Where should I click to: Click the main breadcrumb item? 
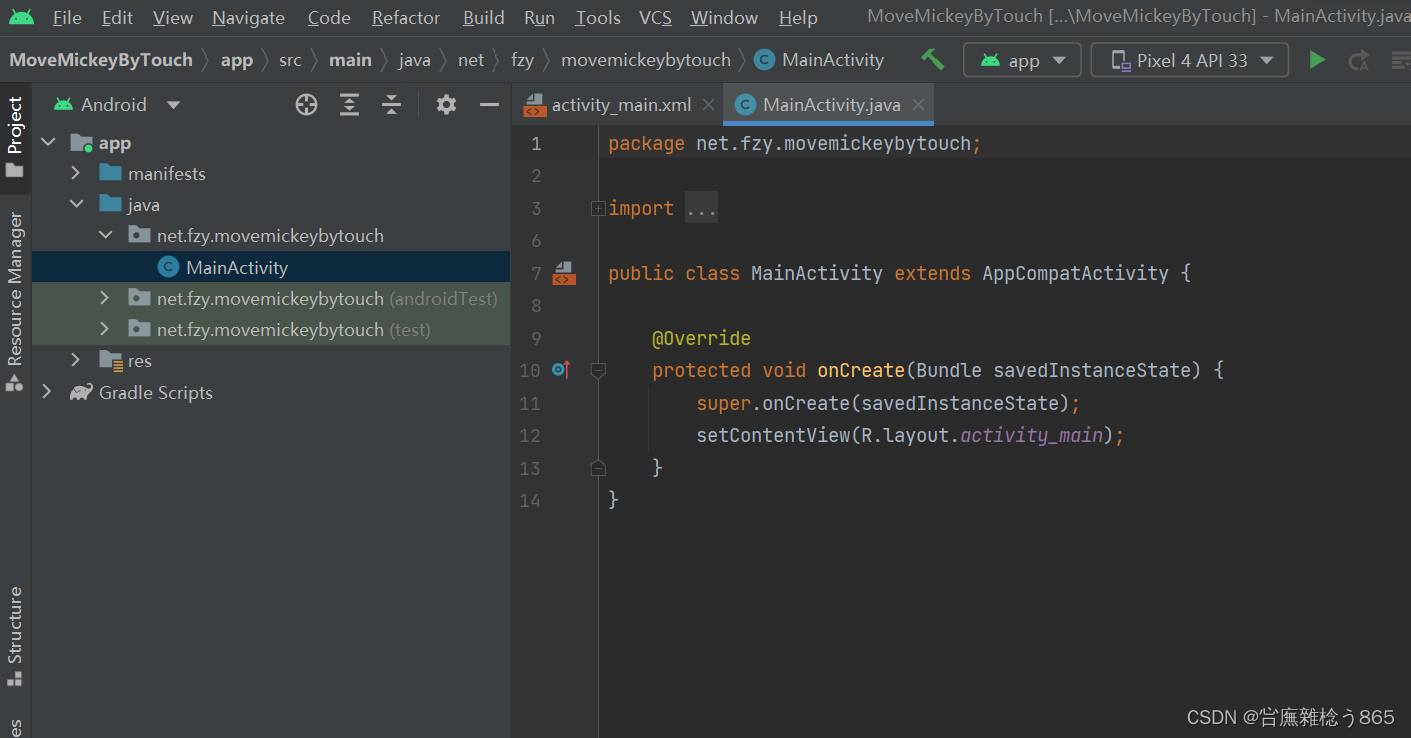click(350, 60)
